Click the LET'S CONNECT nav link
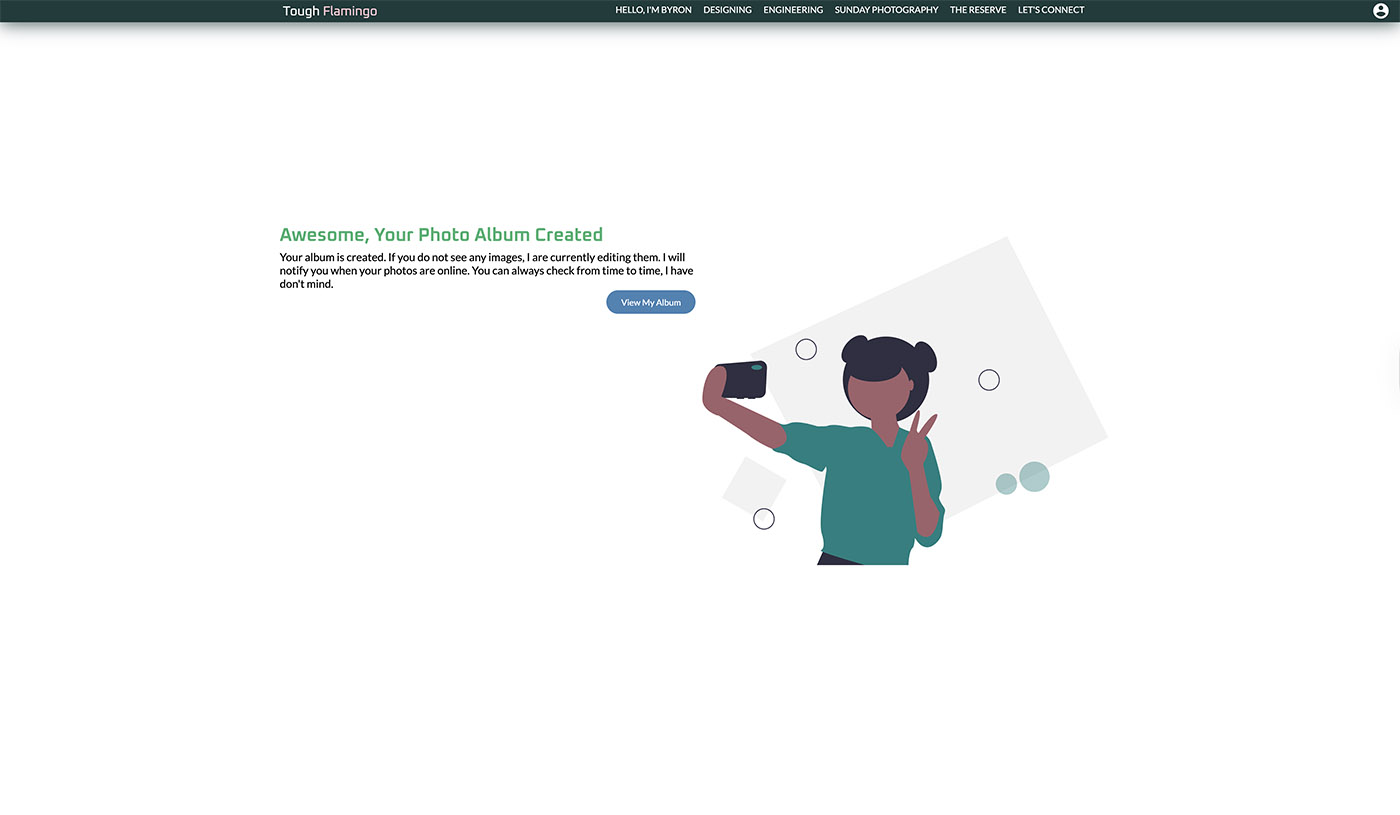1400x815 pixels. pos(1051,10)
